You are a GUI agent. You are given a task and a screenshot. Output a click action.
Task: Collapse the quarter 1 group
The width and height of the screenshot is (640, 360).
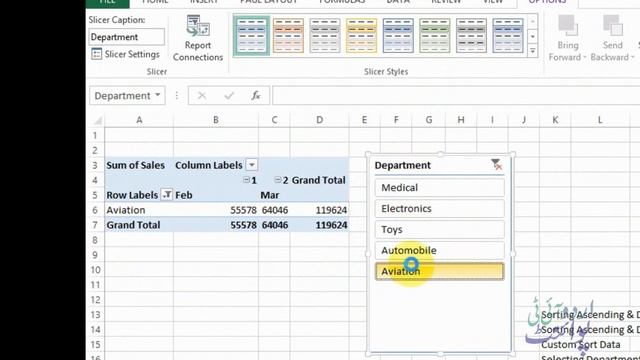tap(247, 180)
